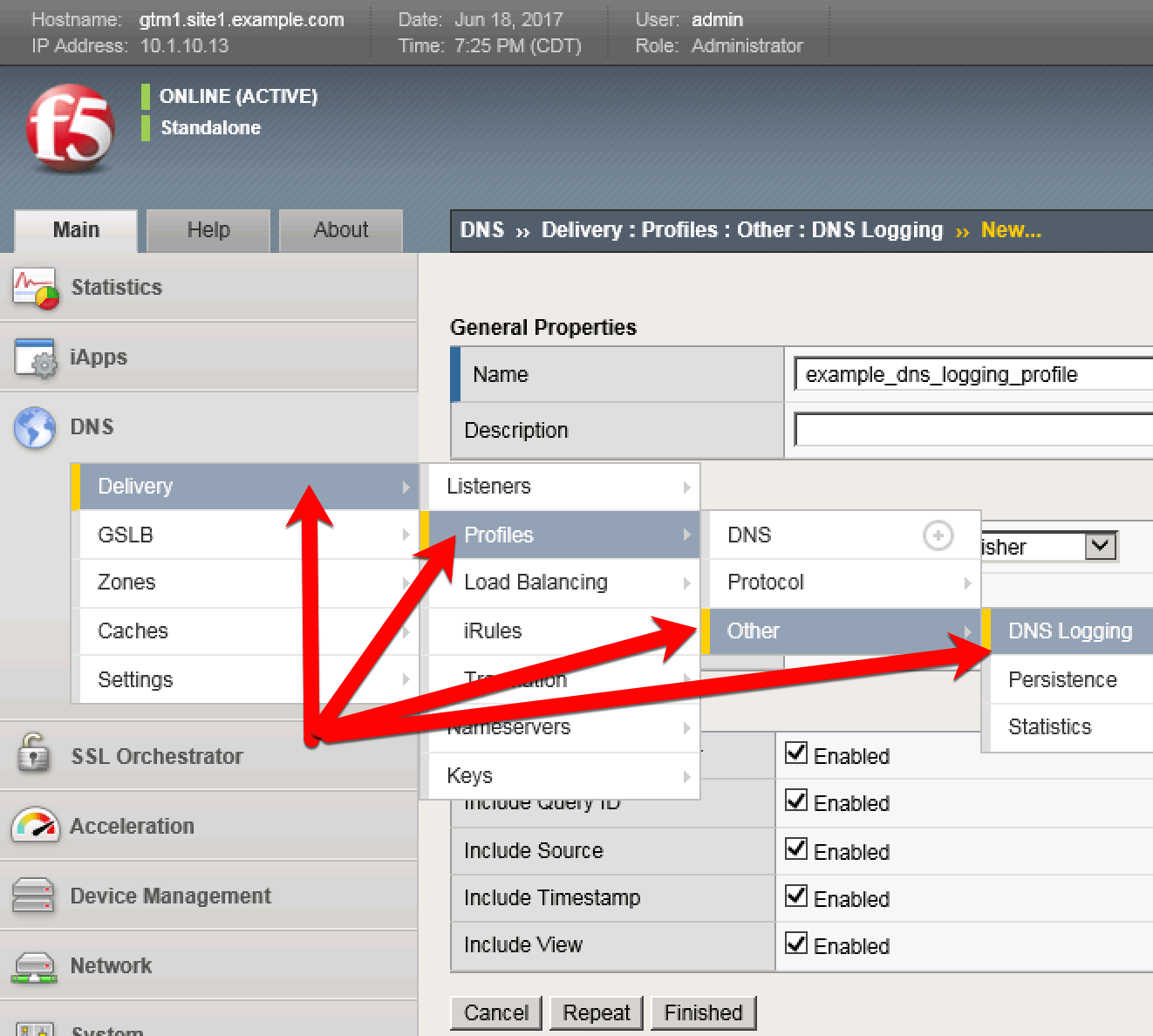Switch to the About tab
The image size is (1153, 1036).
click(x=341, y=230)
